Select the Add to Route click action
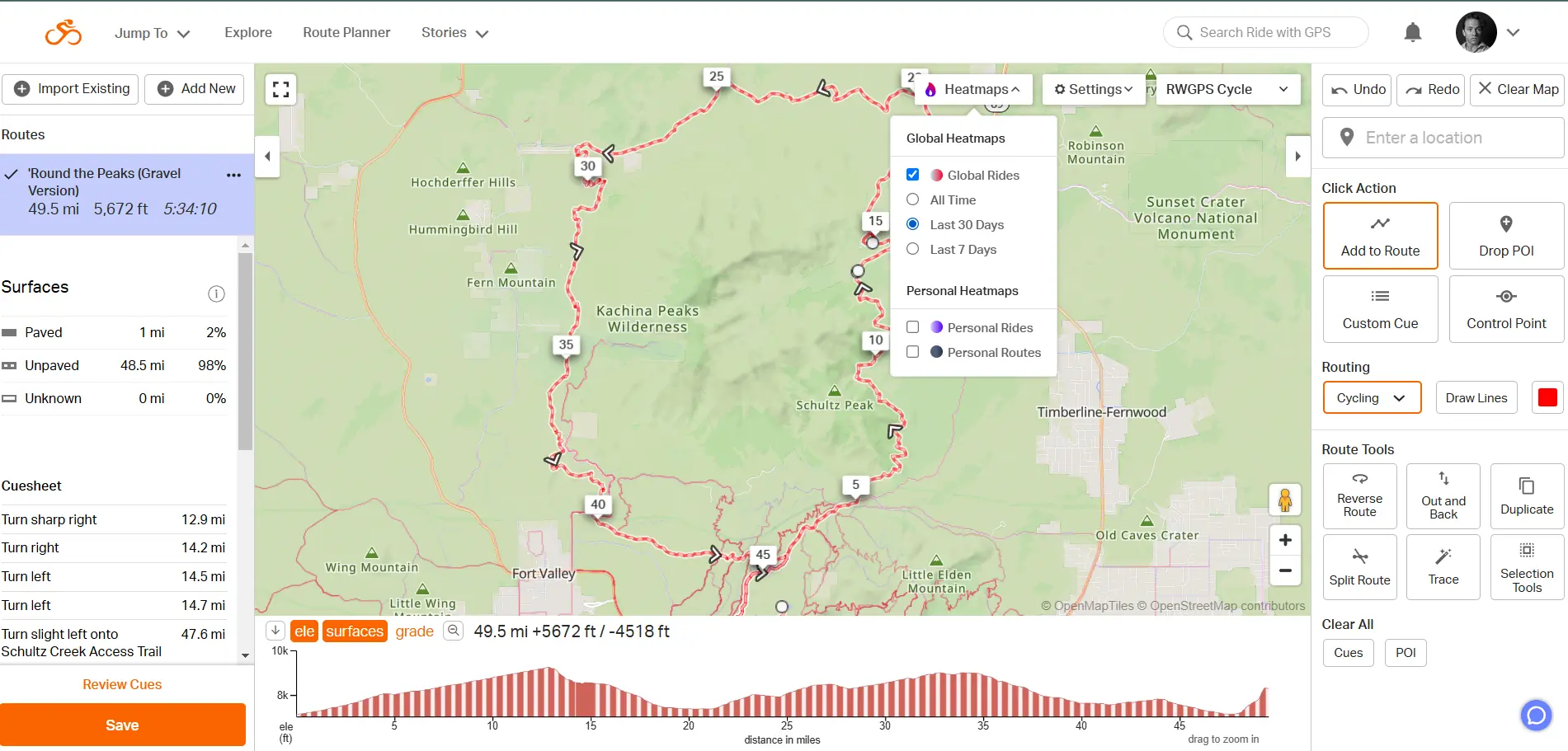The height and width of the screenshot is (751, 1568). click(1379, 235)
